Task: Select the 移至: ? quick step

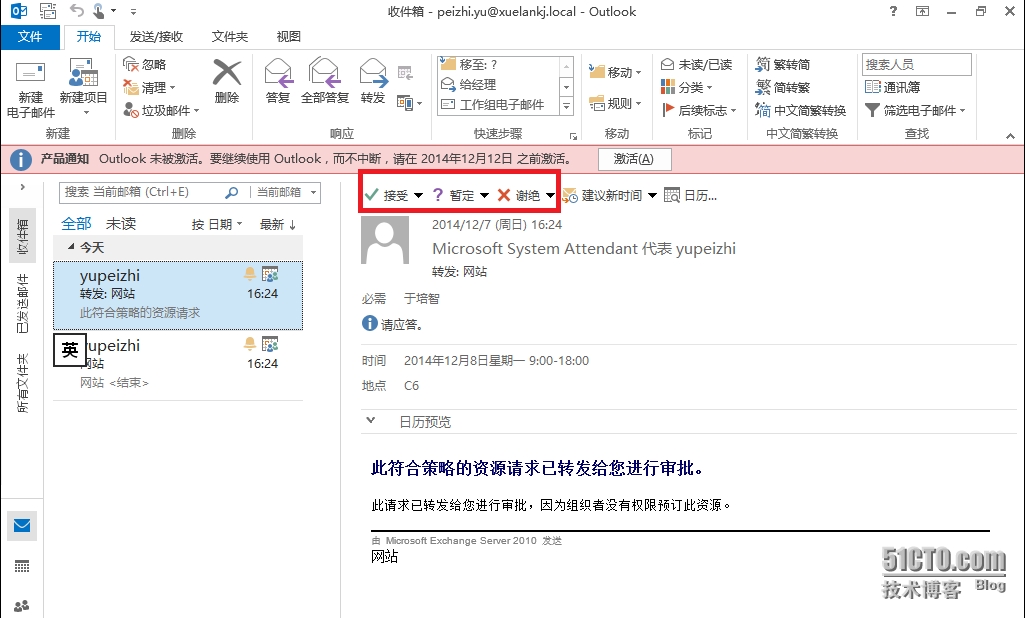Action: pos(498,64)
